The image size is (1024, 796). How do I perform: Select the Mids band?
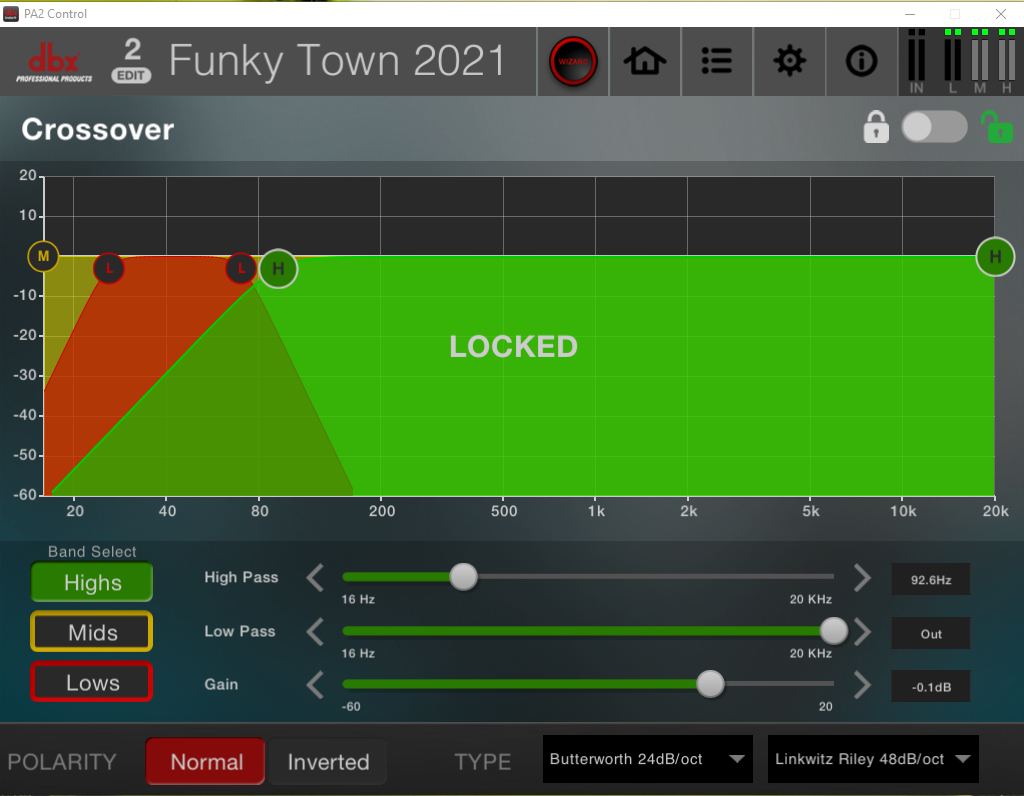[92, 633]
